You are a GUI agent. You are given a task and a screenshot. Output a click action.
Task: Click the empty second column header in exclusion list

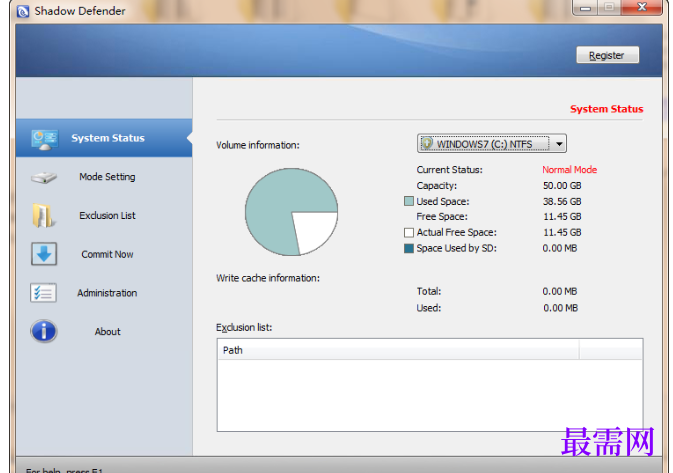tap(610, 350)
